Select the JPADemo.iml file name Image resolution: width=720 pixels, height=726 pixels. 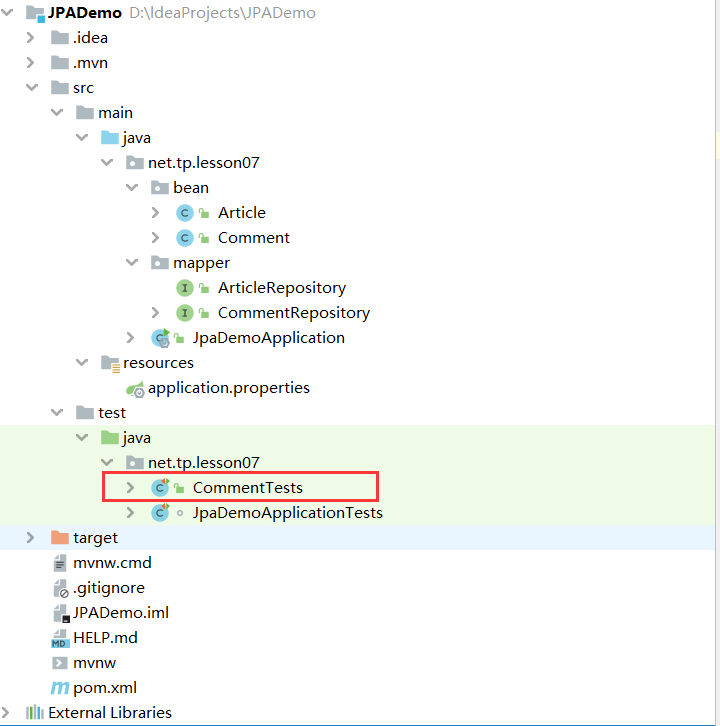click(121, 613)
